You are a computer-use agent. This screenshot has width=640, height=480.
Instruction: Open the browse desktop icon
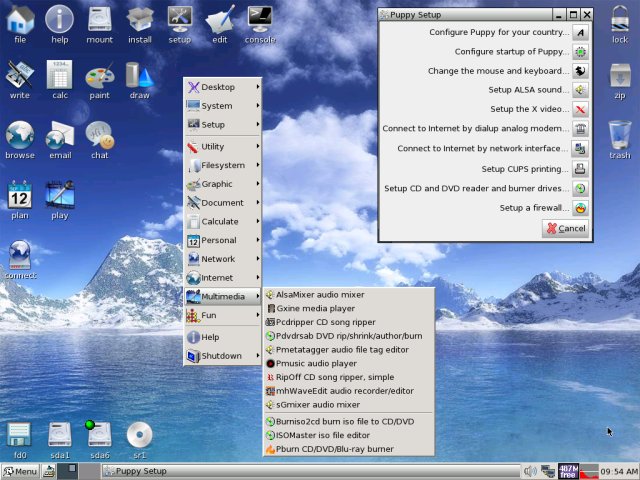click(x=19, y=135)
